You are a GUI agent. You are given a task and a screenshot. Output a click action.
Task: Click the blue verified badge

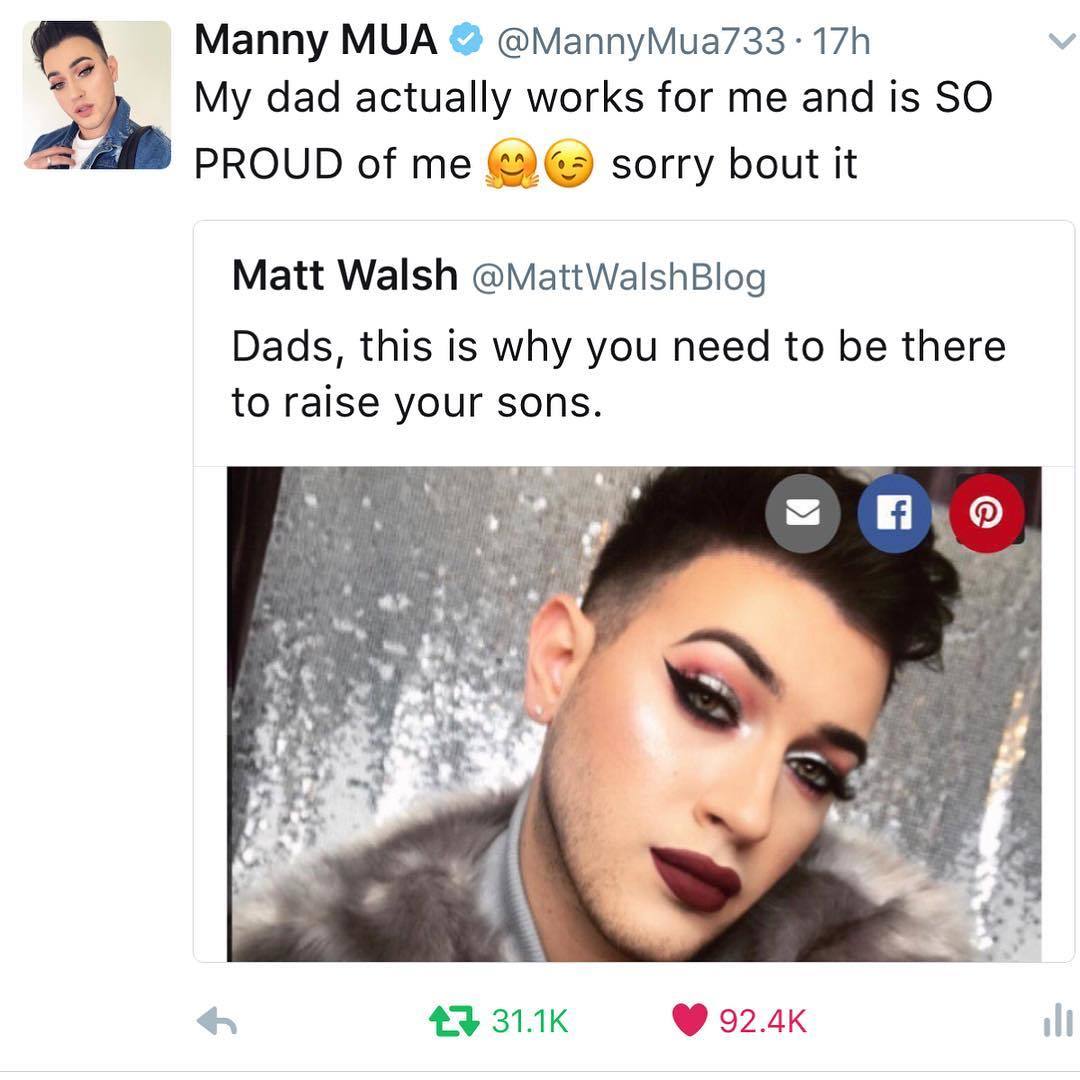pos(466,40)
